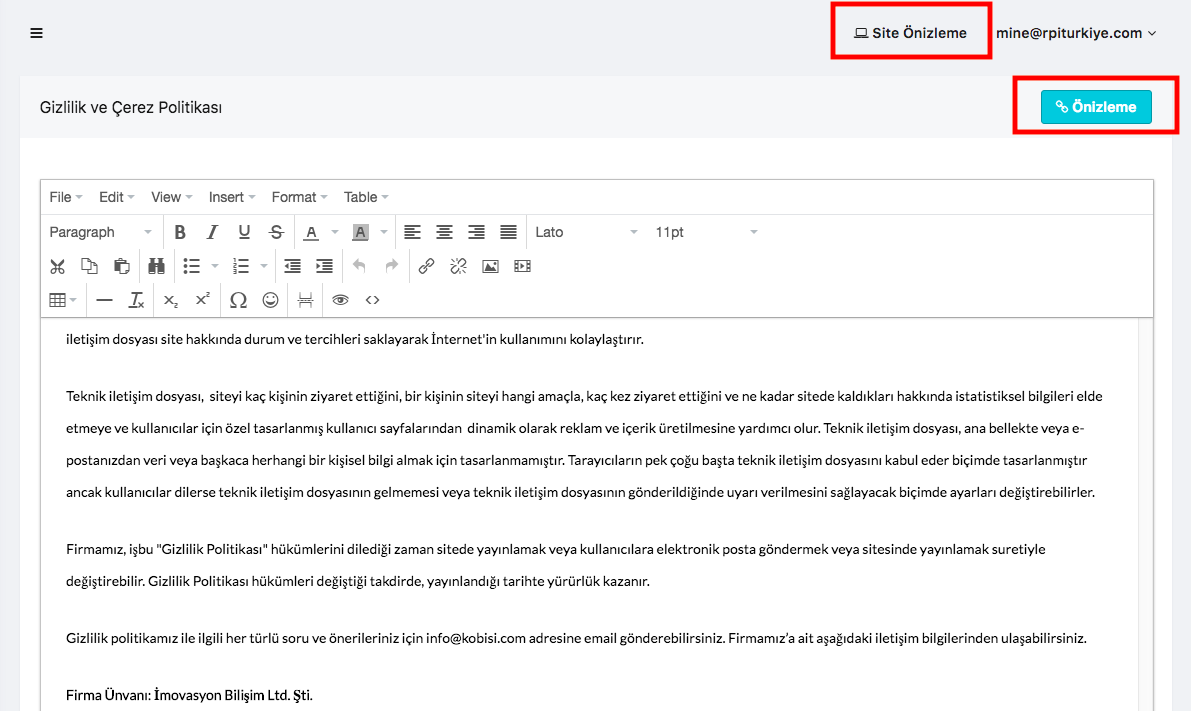Image resolution: width=1191 pixels, height=711 pixels.
Task: Undo the last change
Action: (x=357, y=266)
